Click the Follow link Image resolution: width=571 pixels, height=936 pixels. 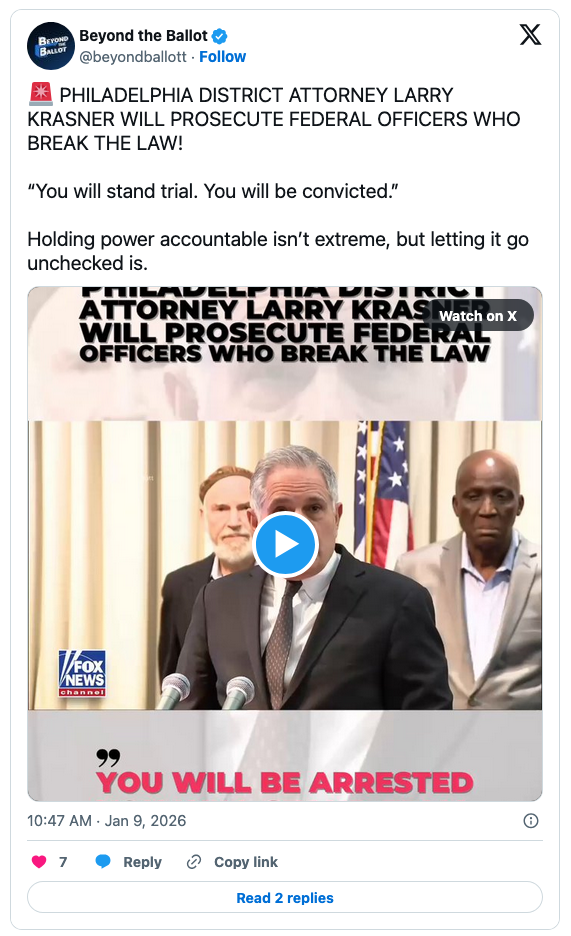(x=222, y=57)
